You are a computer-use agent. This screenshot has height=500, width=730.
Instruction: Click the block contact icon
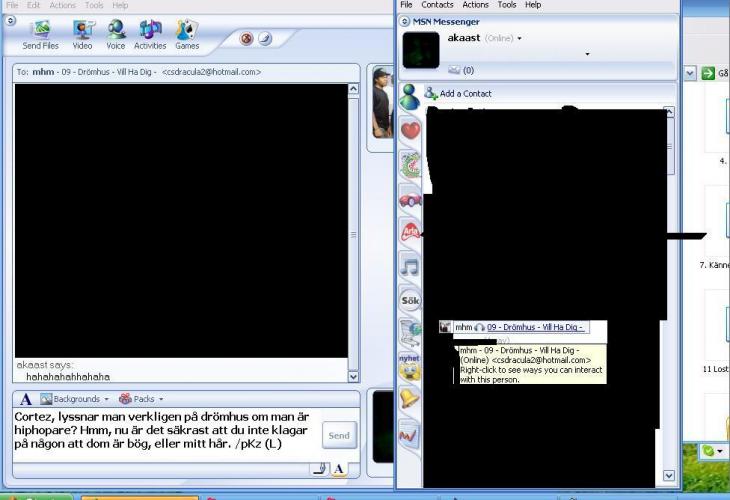point(246,39)
